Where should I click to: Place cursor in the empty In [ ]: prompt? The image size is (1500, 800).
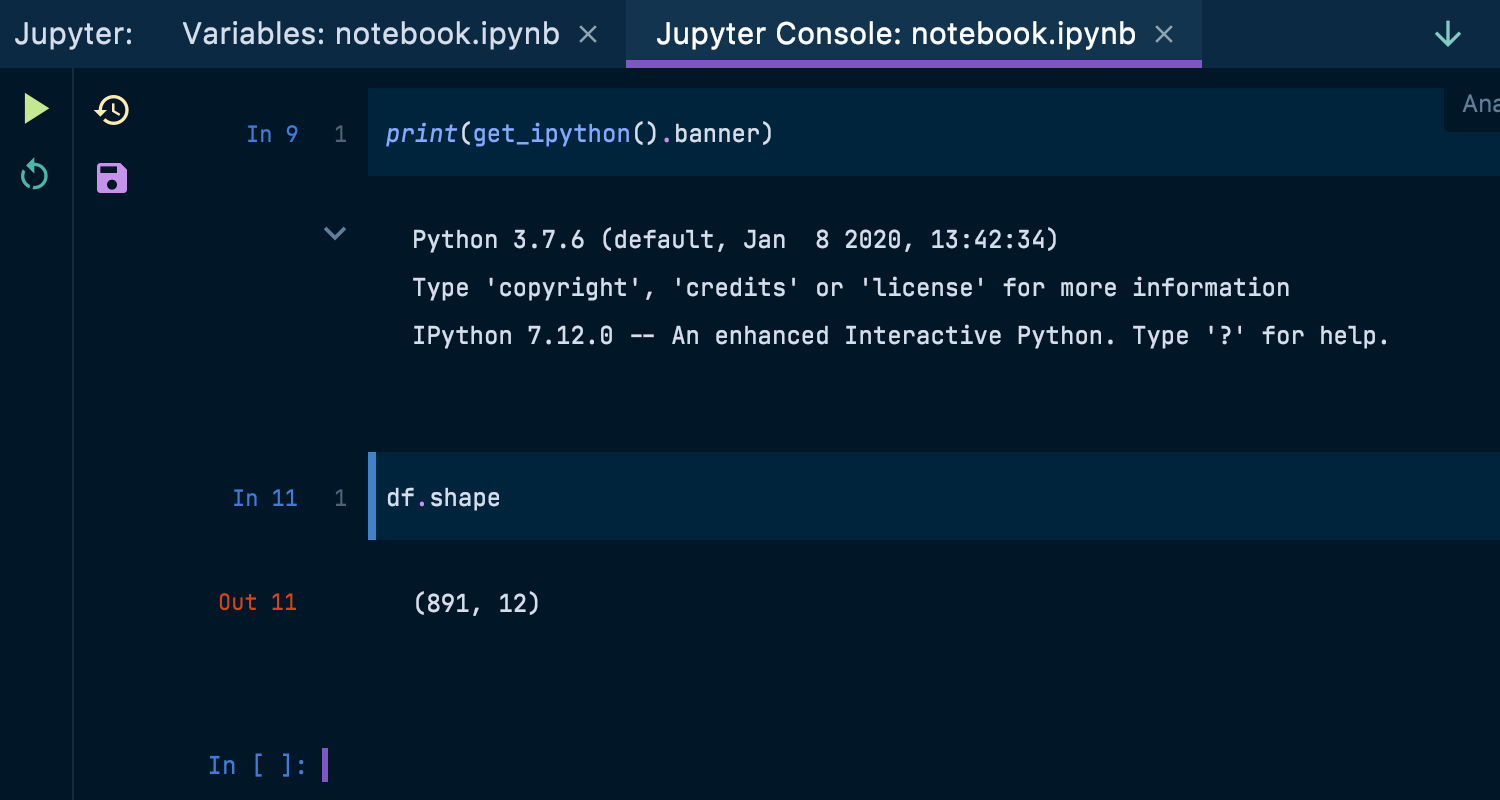pos(325,765)
